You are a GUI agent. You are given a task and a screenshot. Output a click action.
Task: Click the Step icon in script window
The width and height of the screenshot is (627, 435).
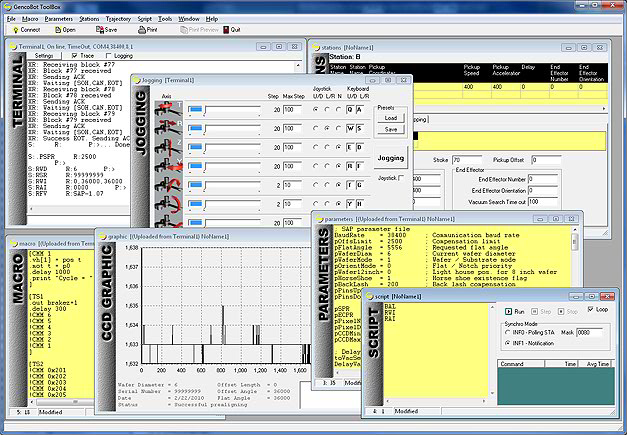535,311
